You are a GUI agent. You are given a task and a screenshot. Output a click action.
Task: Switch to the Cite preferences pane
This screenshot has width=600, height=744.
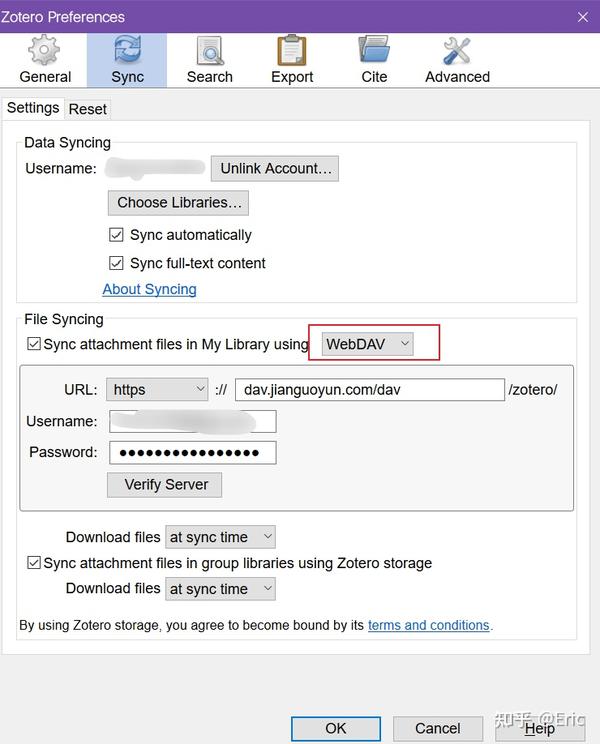click(x=374, y=60)
